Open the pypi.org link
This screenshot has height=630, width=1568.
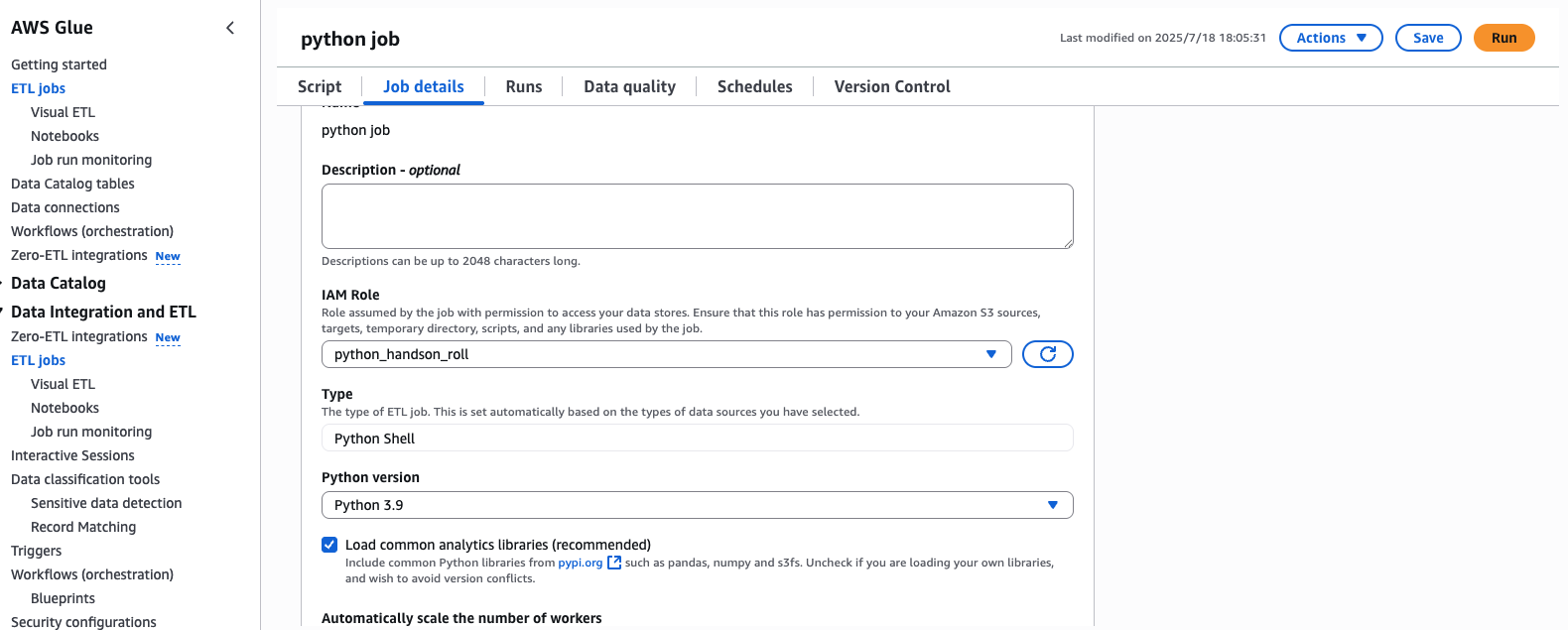tap(581, 563)
